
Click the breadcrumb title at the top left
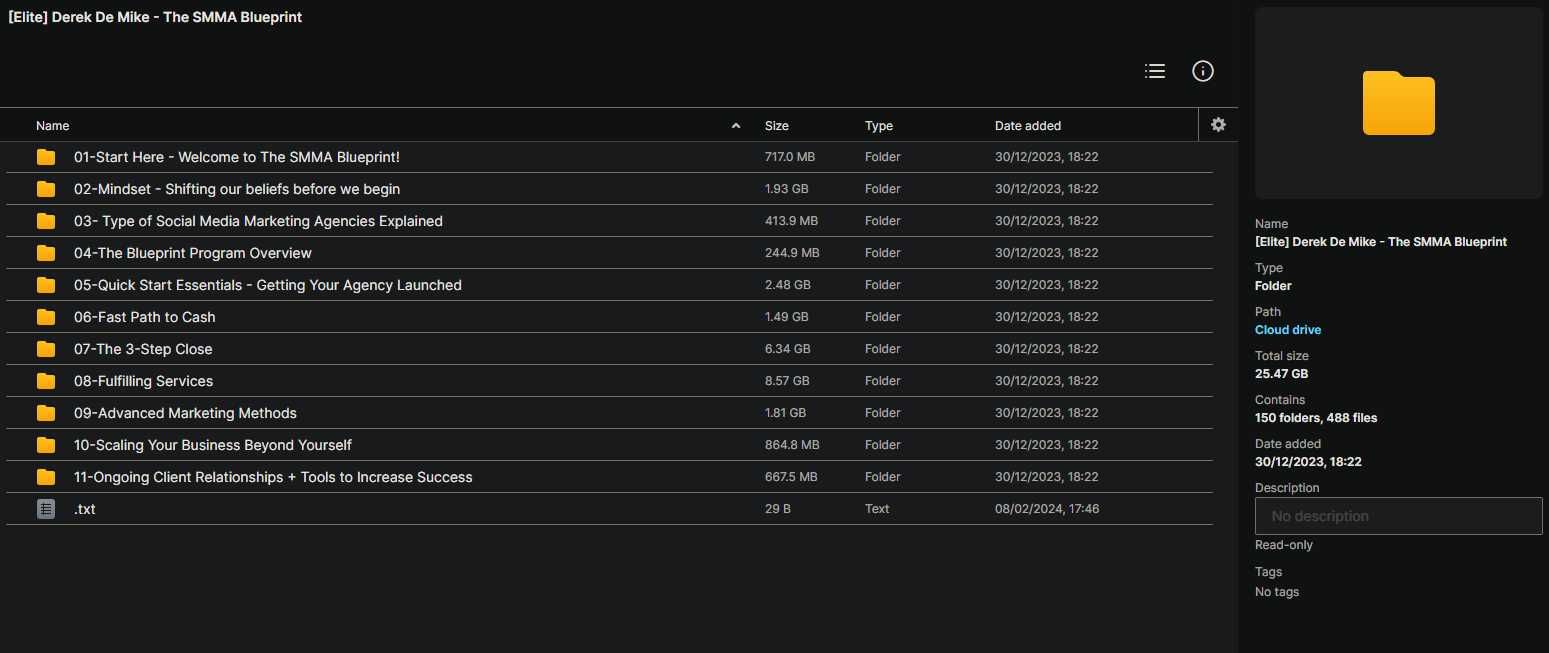coord(155,17)
